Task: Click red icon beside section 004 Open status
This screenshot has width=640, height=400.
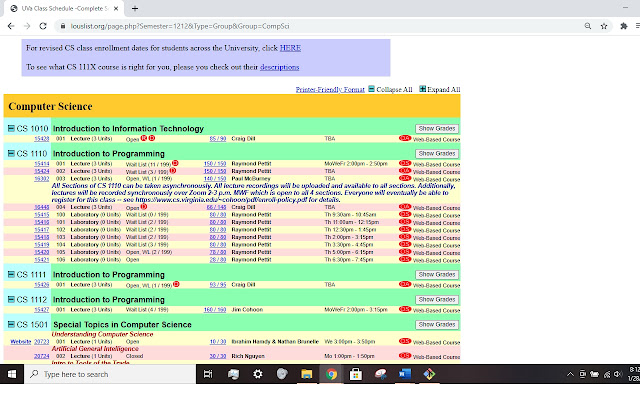Action: [144, 207]
